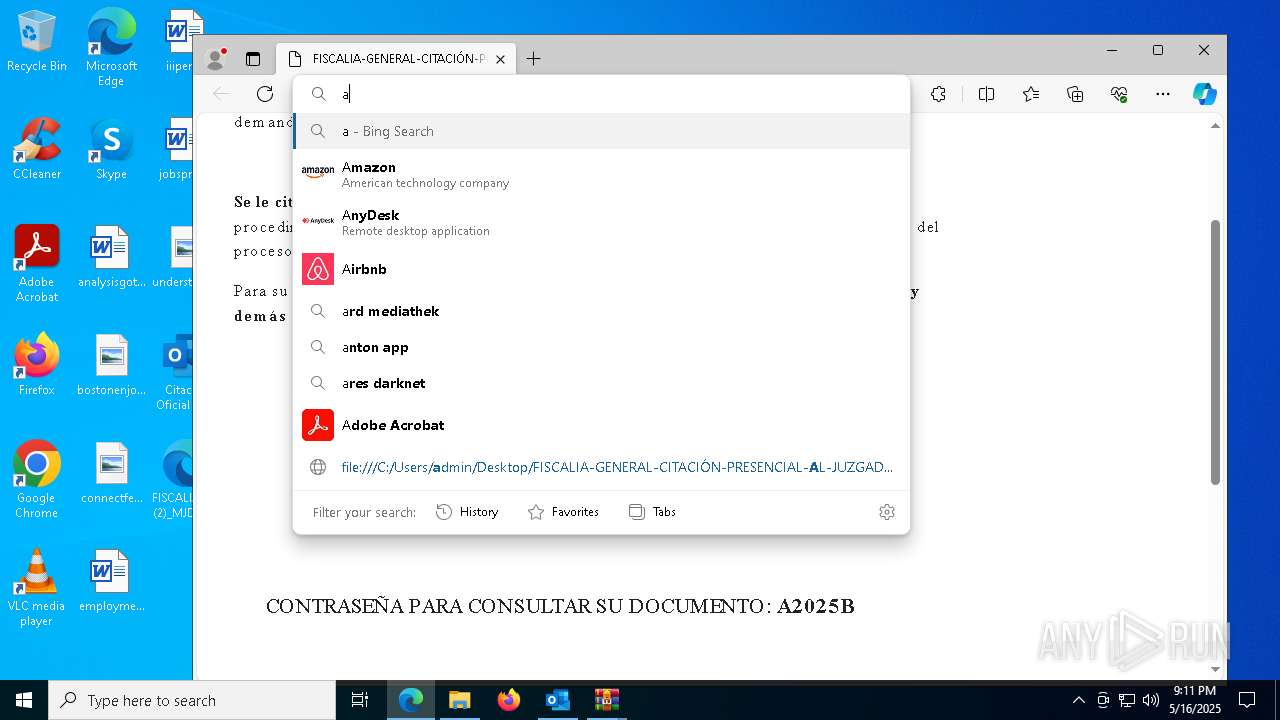Select the AnyDesk suggestion

(601, 222)
